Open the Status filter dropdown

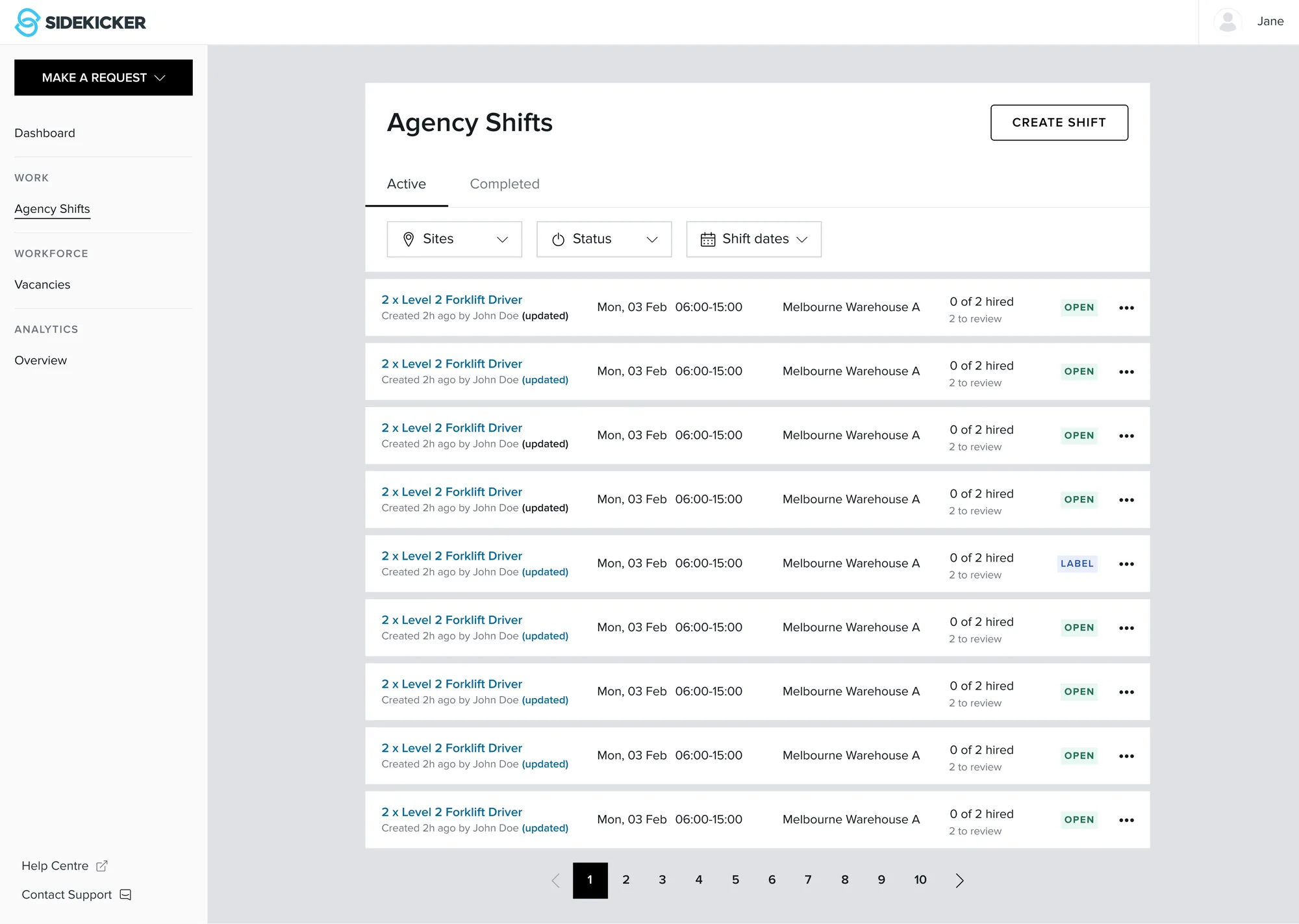click(604, 239)
